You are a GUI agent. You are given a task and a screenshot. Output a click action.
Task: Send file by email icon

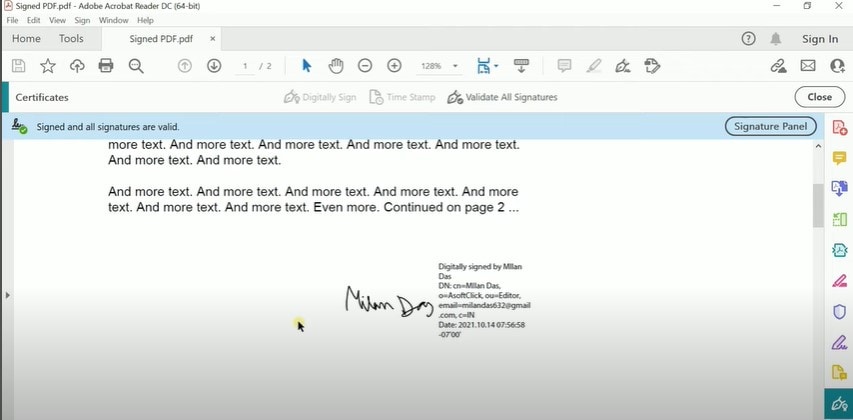point(808,66)
